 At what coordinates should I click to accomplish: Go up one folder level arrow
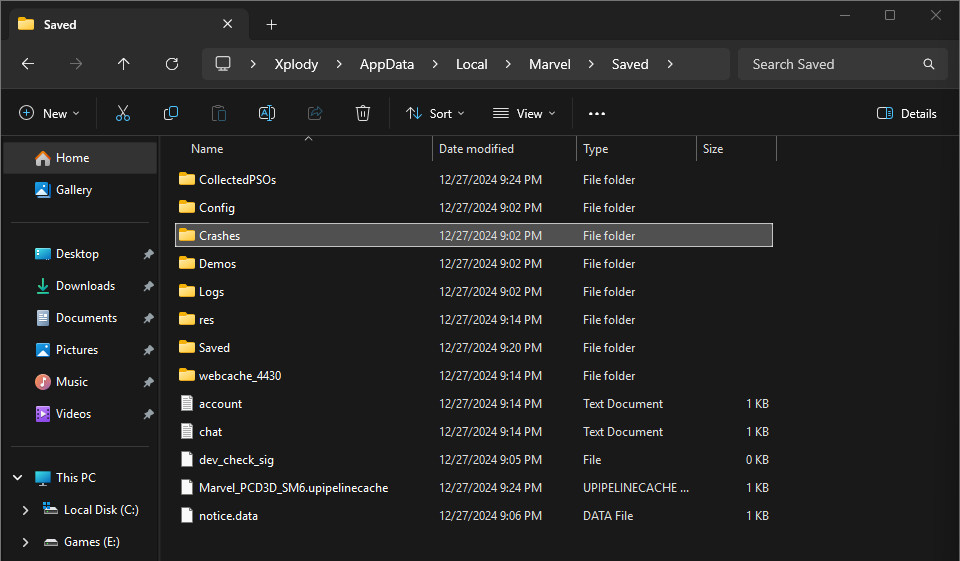pyautogui.click(x=123, y=64)
